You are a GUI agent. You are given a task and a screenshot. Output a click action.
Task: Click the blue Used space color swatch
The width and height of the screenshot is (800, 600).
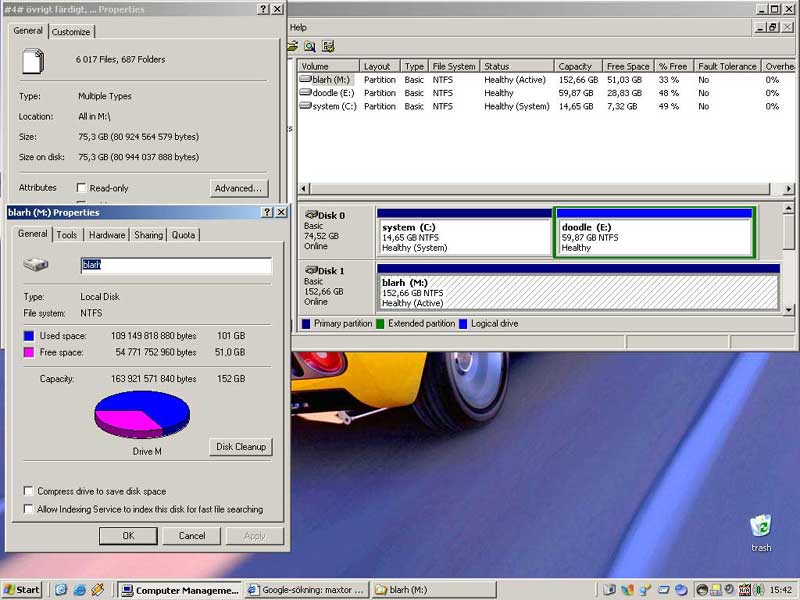[x=29, y=336]
